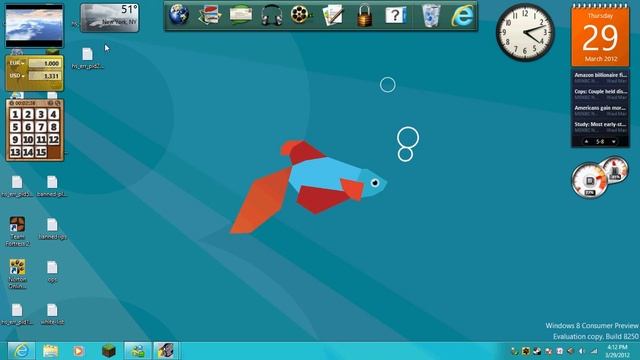Image resolution: width=640 pixels, height=360 pixels.
Task: Open the question mark help icon in the dock
Action: [396, 16]
